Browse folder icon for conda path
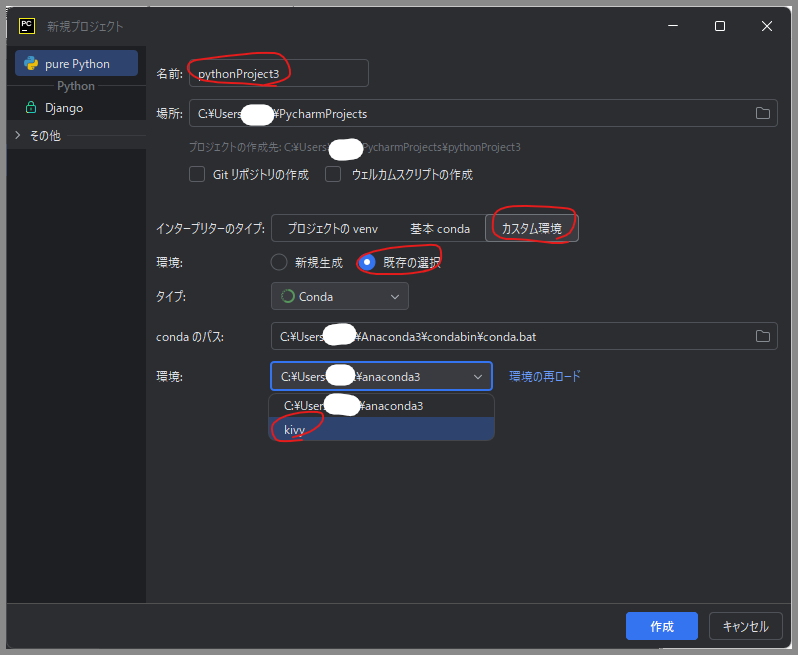 762,336
